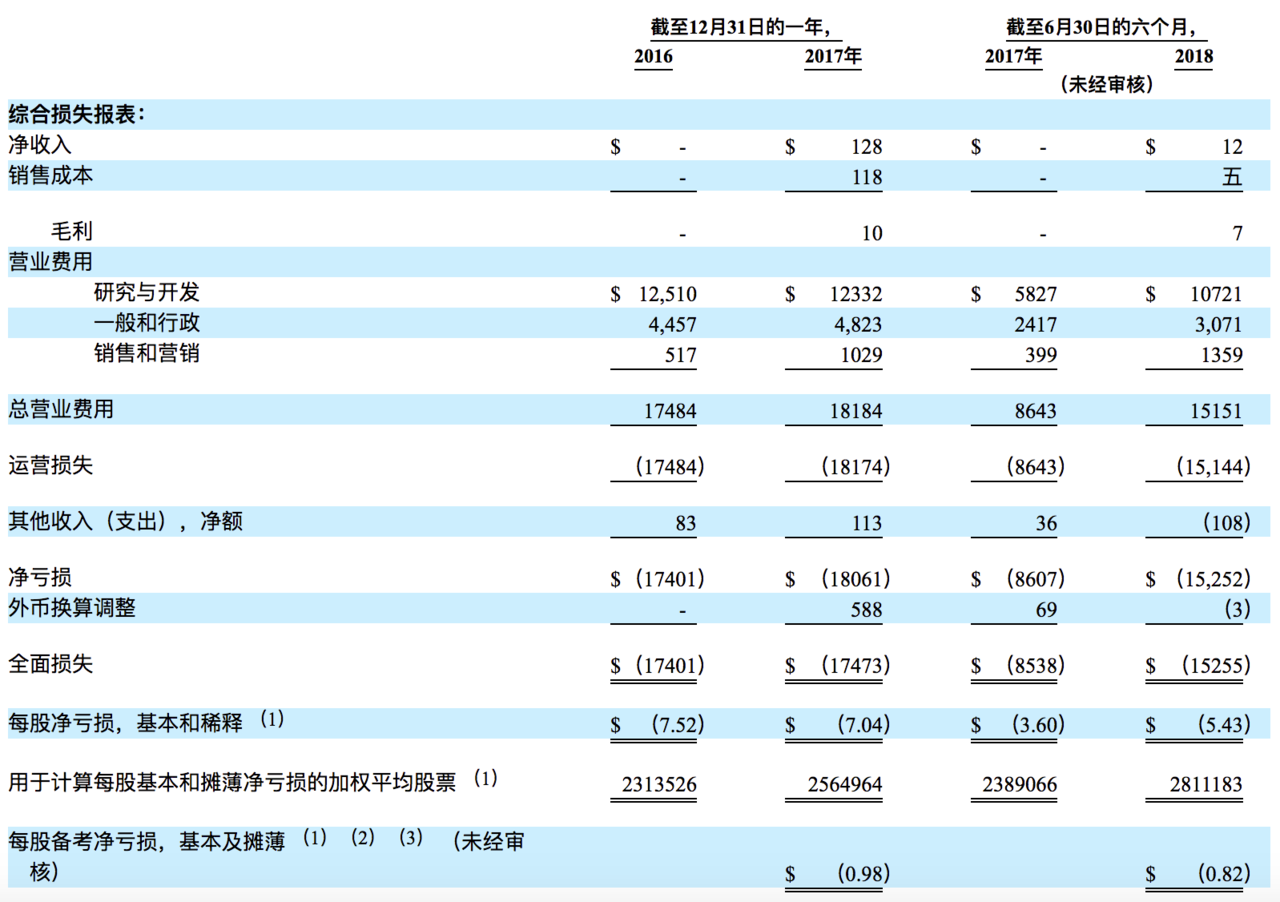
Task: Select the 2018 column heading
Action: pos(1194,57)
